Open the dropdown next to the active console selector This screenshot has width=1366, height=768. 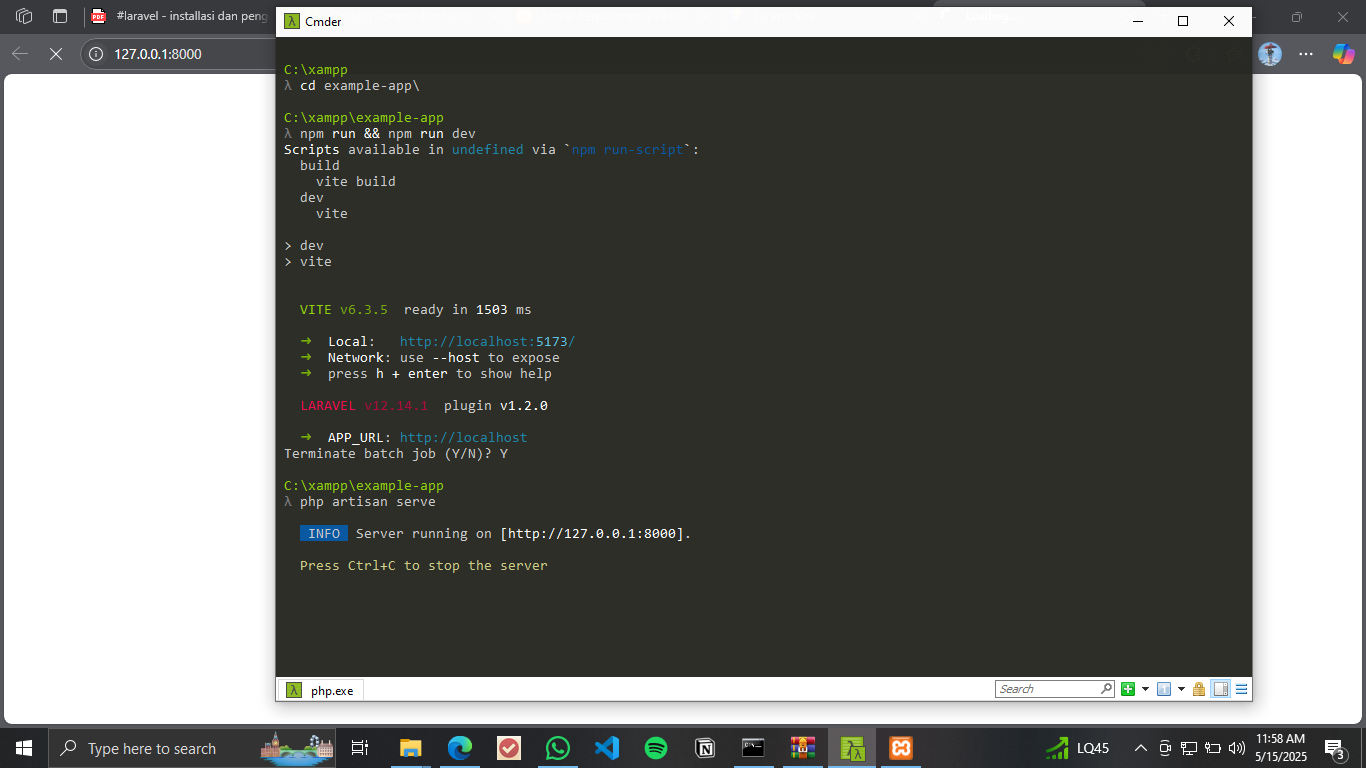point(1180,688)
